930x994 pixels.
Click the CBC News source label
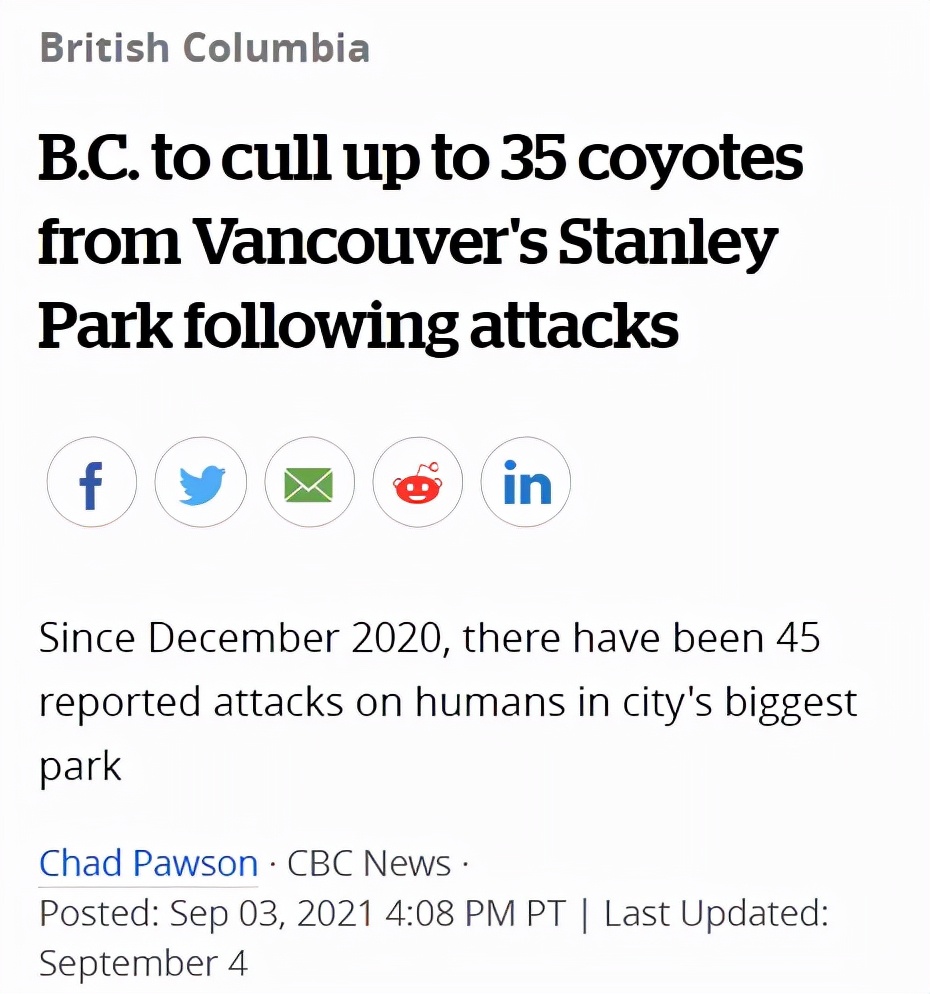(369, 863)
